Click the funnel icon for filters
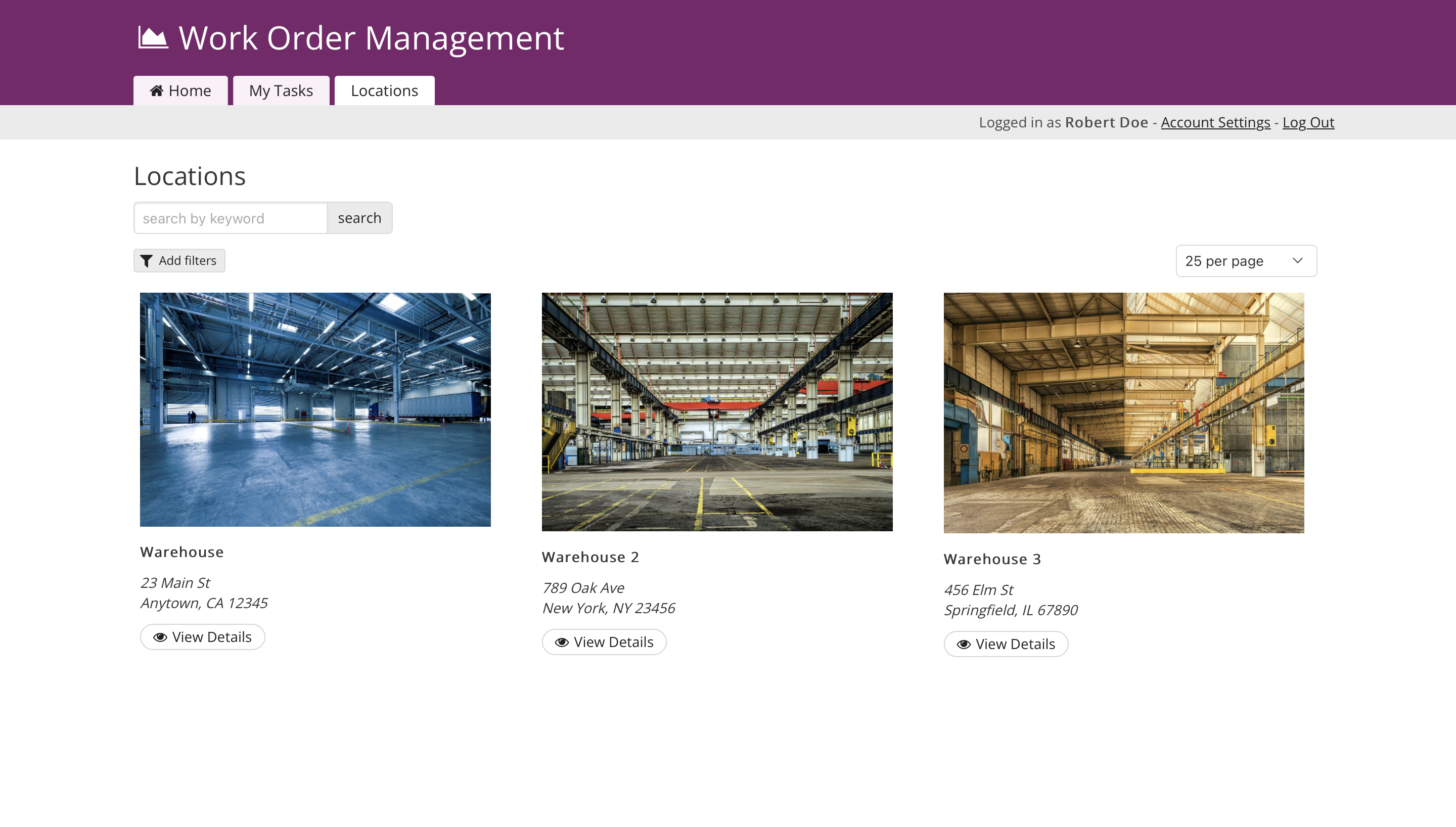The width and height of the screenshot is (1456, 827). coord(147,261)
